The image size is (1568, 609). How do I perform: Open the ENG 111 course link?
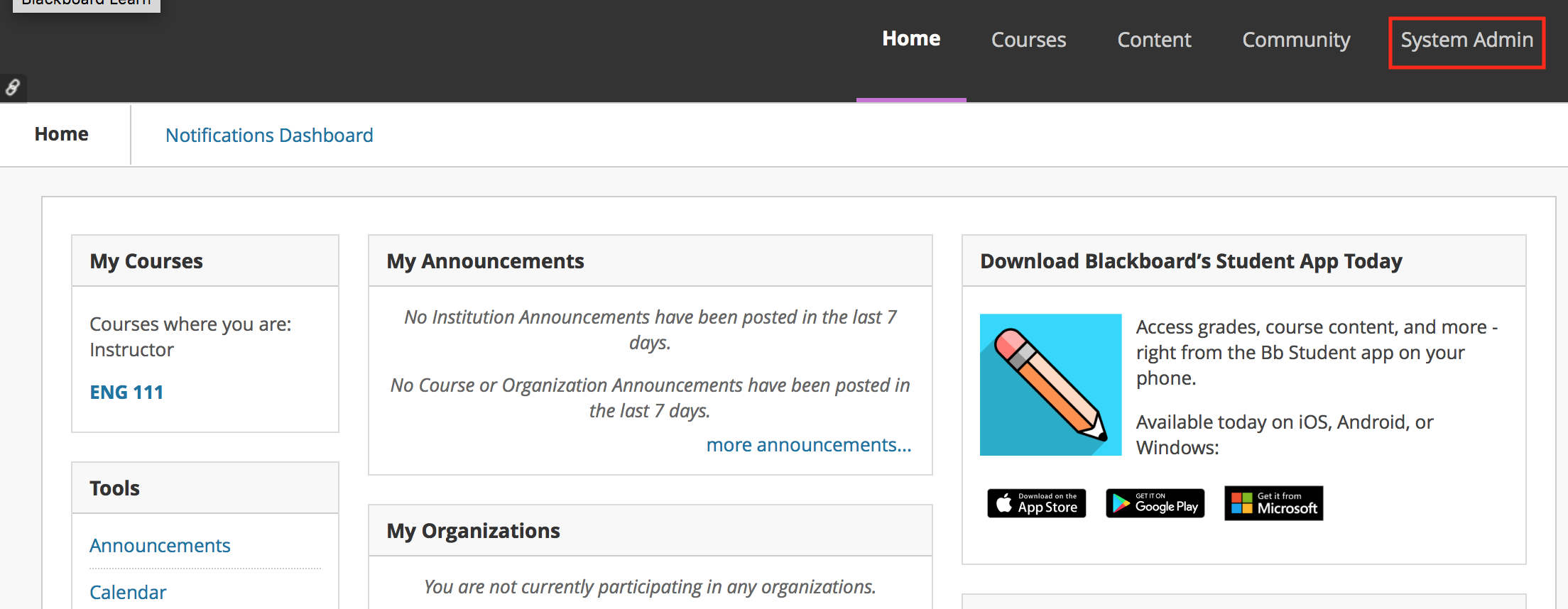126,392
